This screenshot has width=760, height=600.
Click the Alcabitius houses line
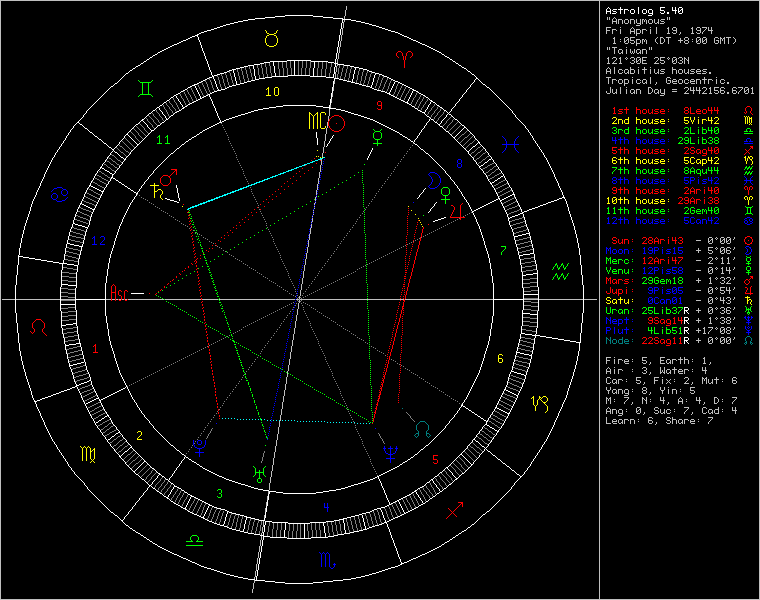(x=659, y=71)
